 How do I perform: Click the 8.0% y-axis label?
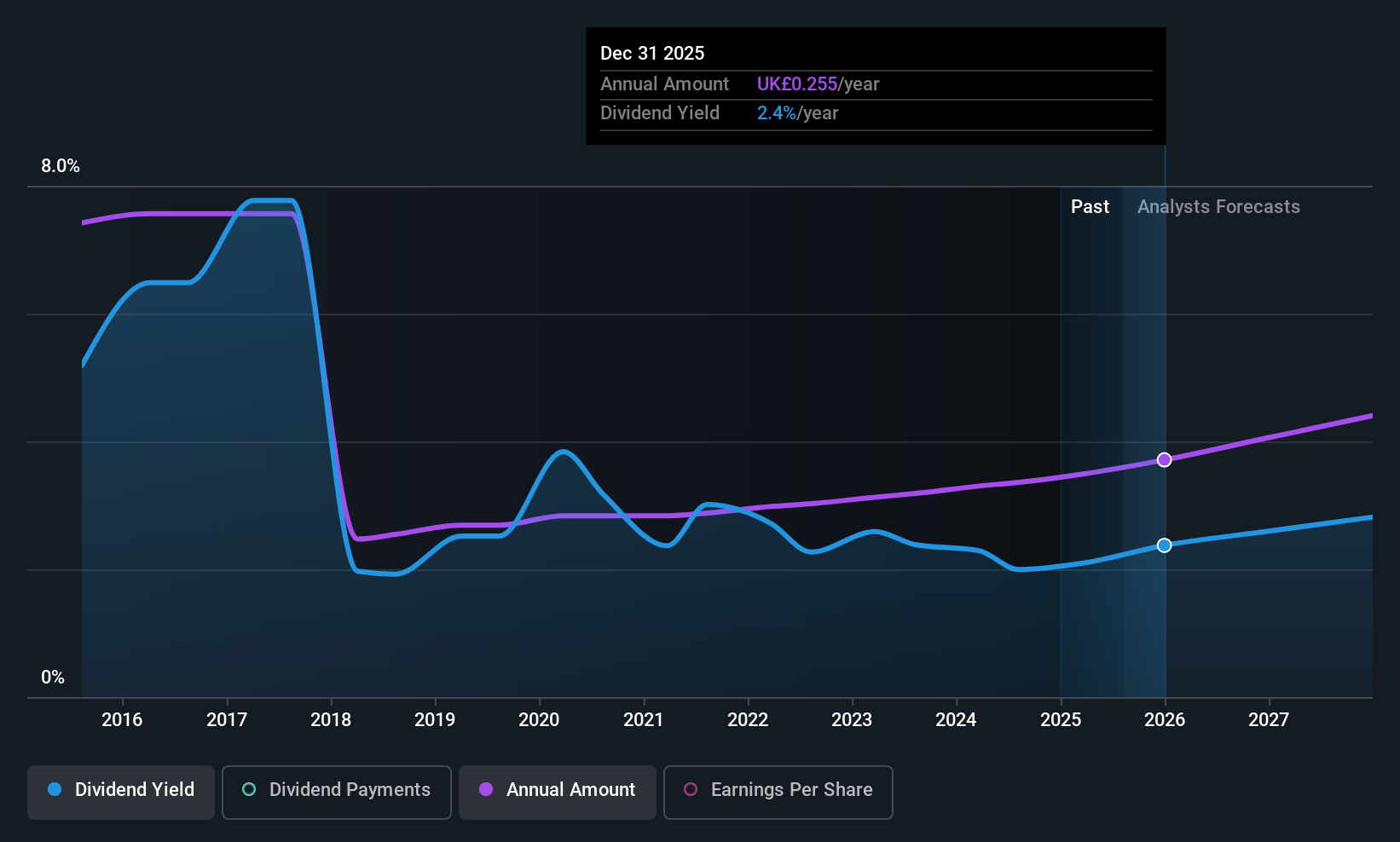click(x=61, y=166)
